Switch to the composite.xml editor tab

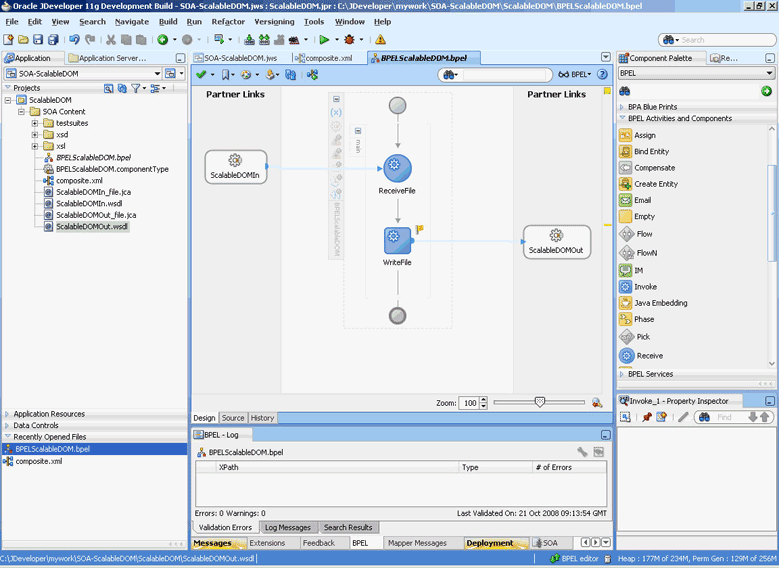(328, 58)
